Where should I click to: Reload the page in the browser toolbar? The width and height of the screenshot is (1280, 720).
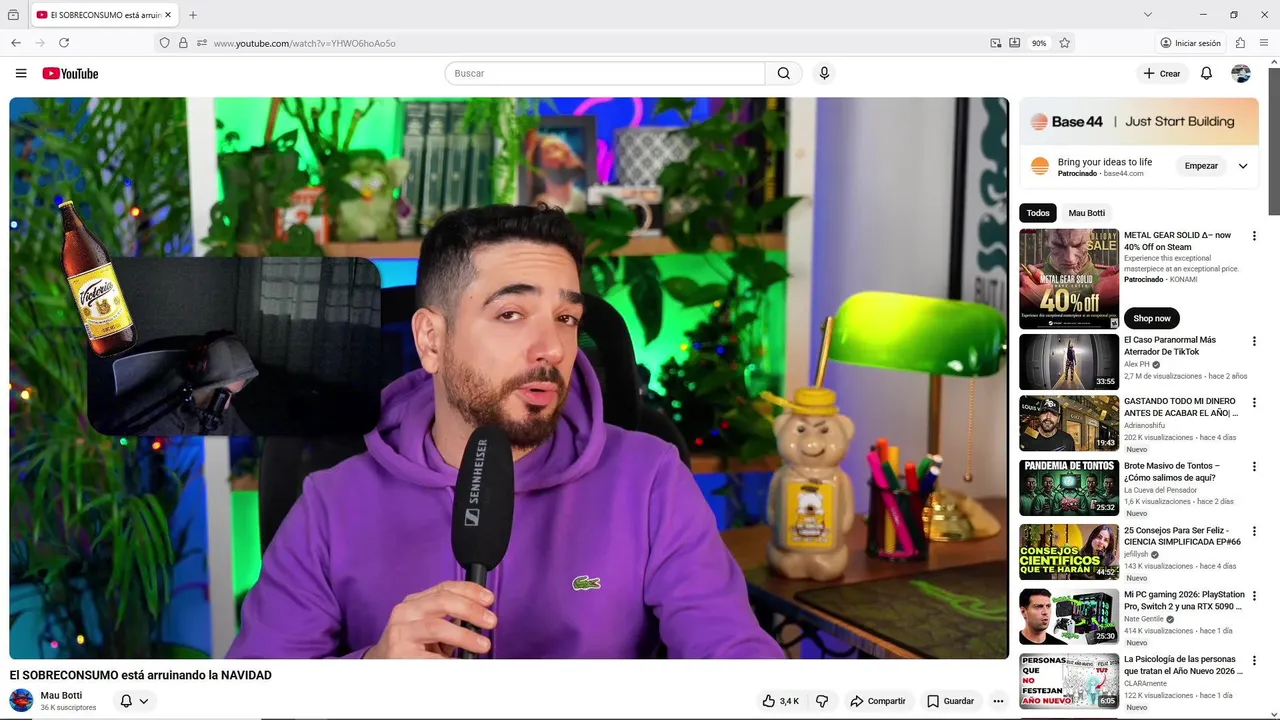(64, 43)
